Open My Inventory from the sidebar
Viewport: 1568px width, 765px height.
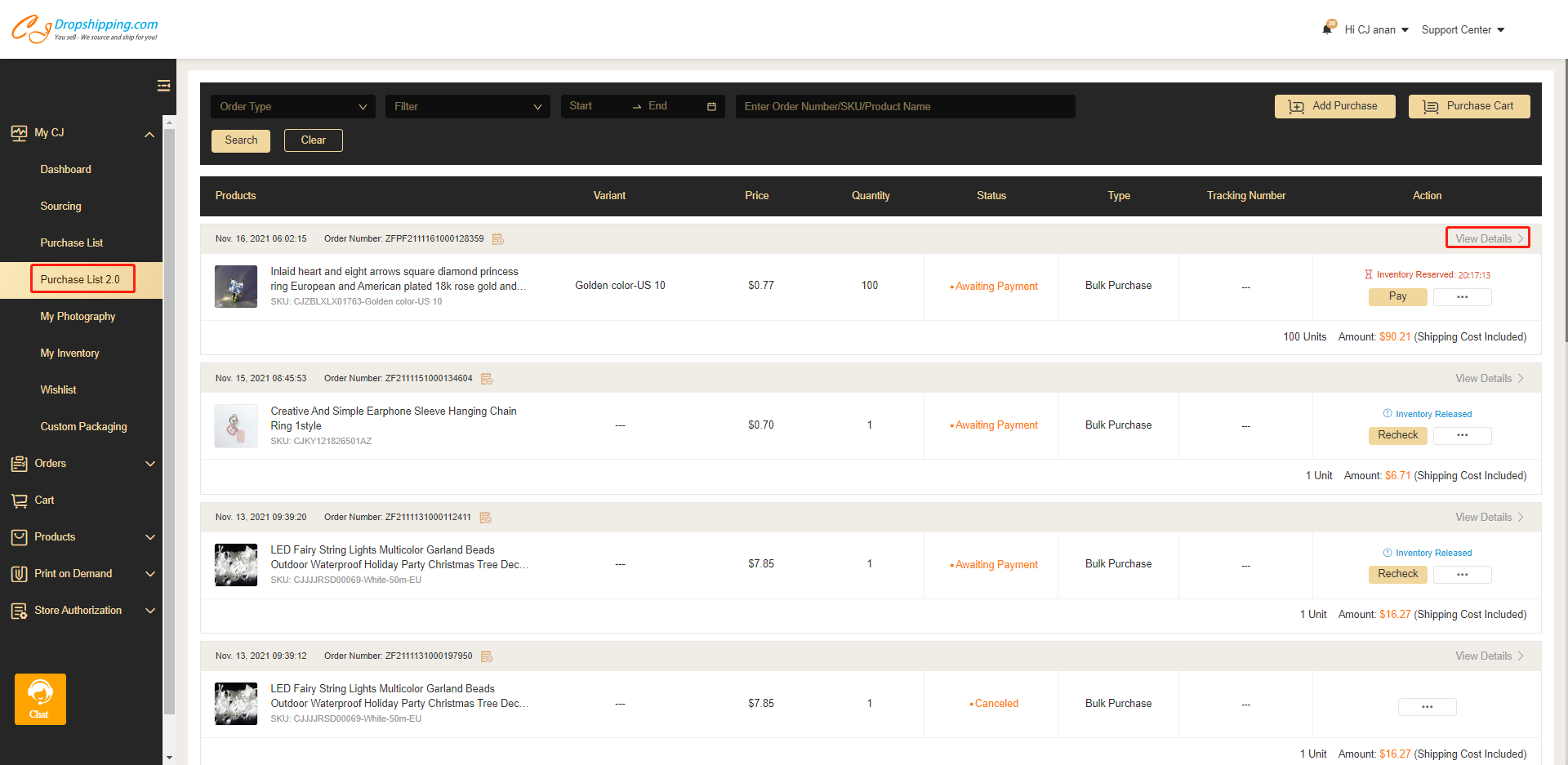pos(69,354)
